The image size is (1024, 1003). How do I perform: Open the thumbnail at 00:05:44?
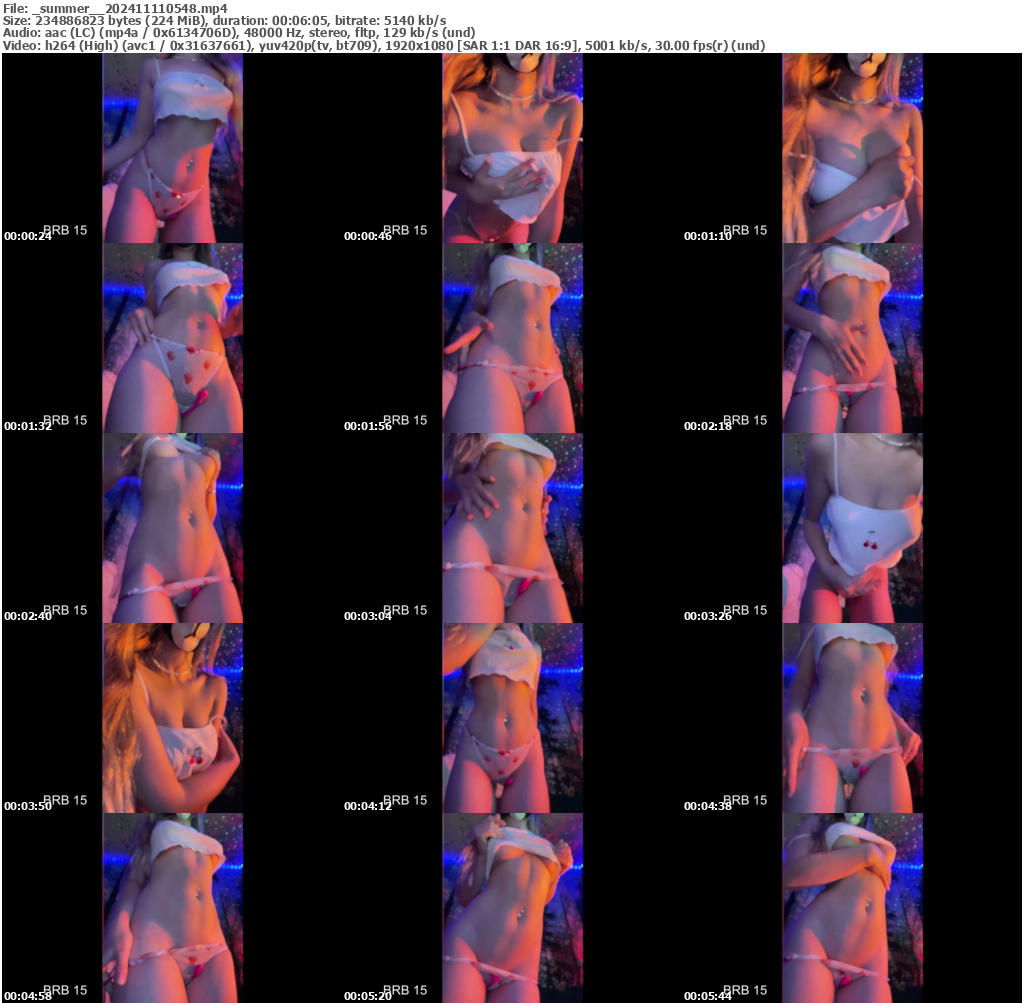pyautogui.click(x=853, y=907)
